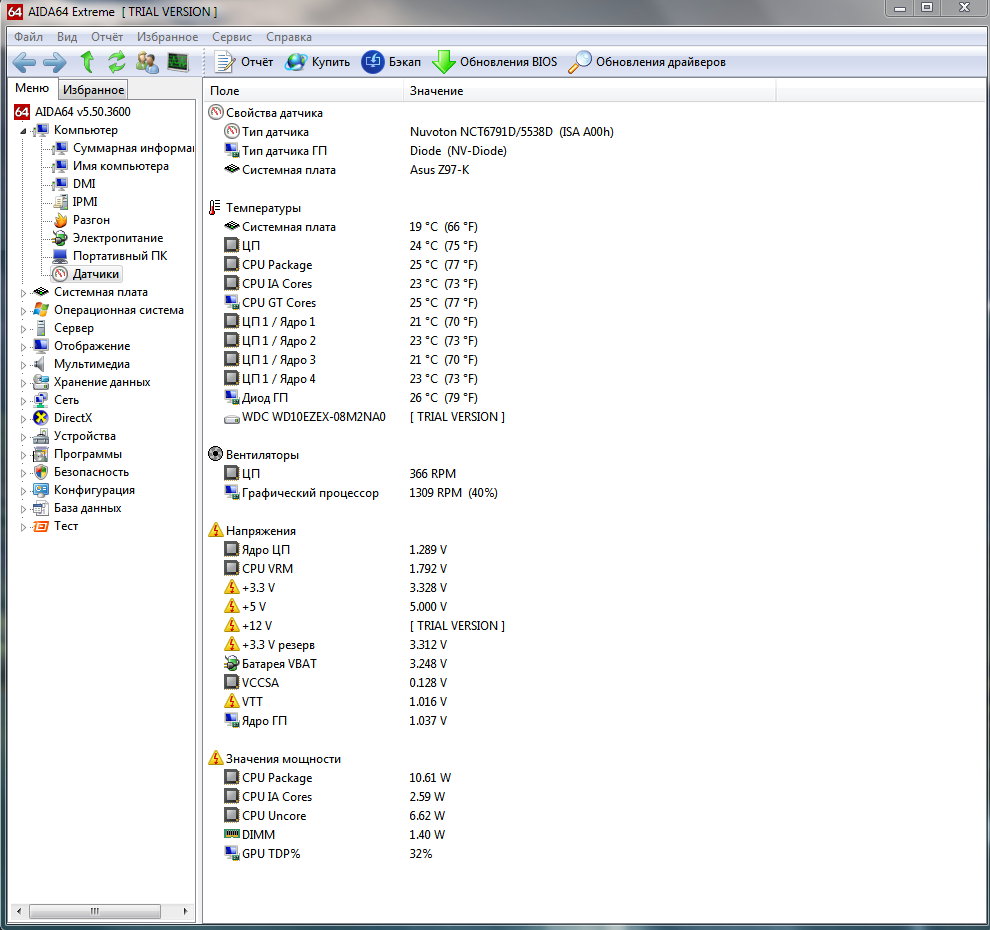
Task: Expand the Хранение данных category
Action: coord(24,381)
